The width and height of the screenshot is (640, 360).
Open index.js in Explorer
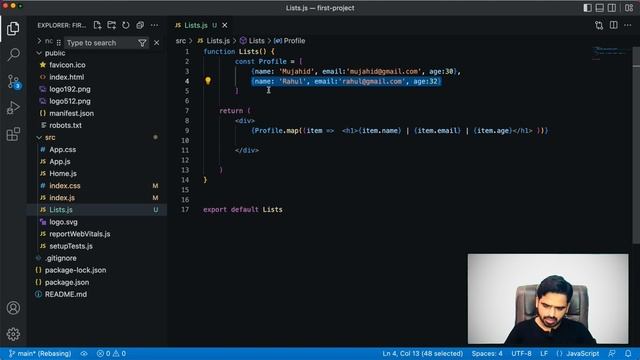[x=62, y=198]
